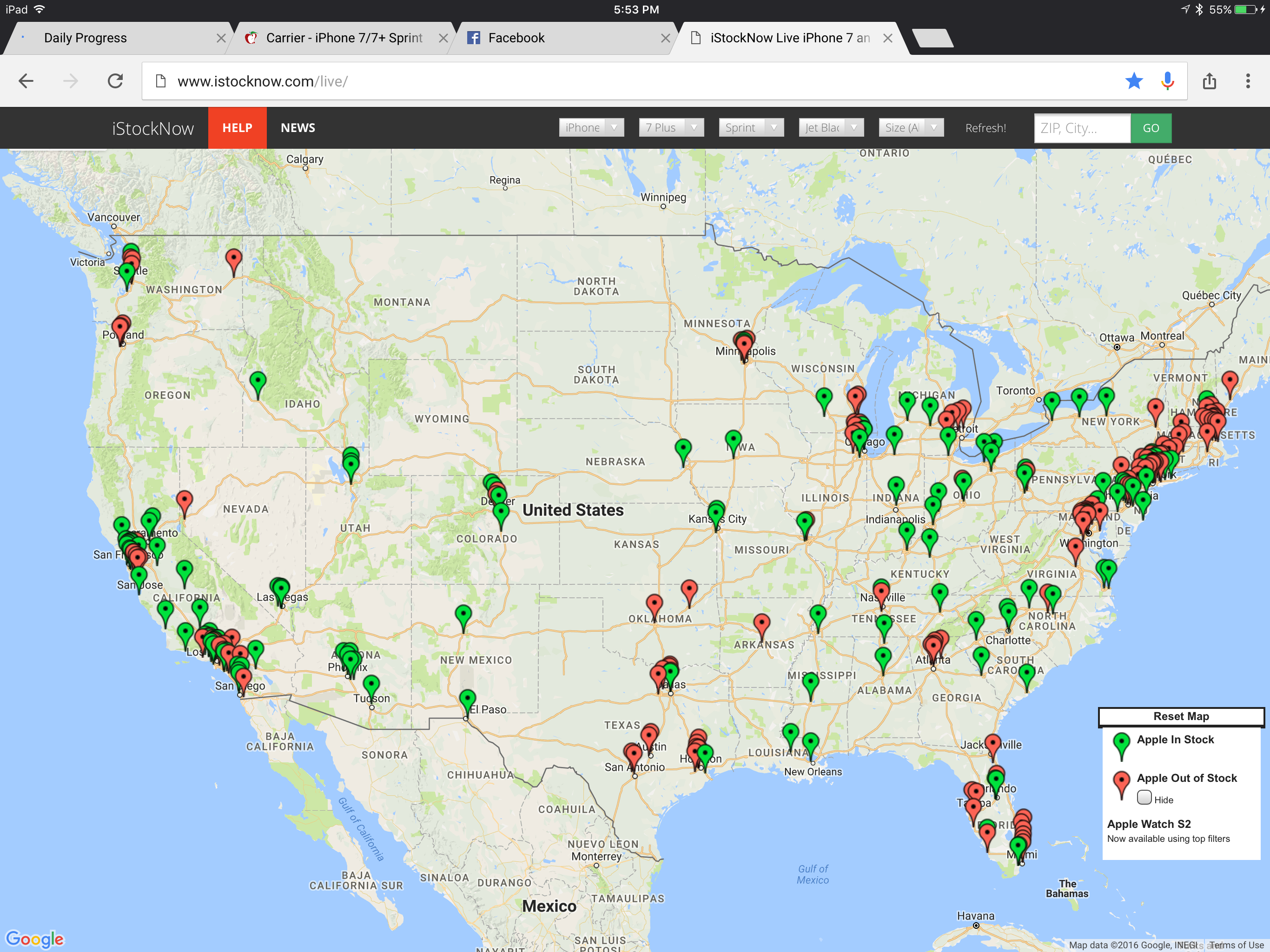The width and height of the screenshot is (1270, 952).
Task: Open the Chrome three-dot menu
Action: 1248,81
